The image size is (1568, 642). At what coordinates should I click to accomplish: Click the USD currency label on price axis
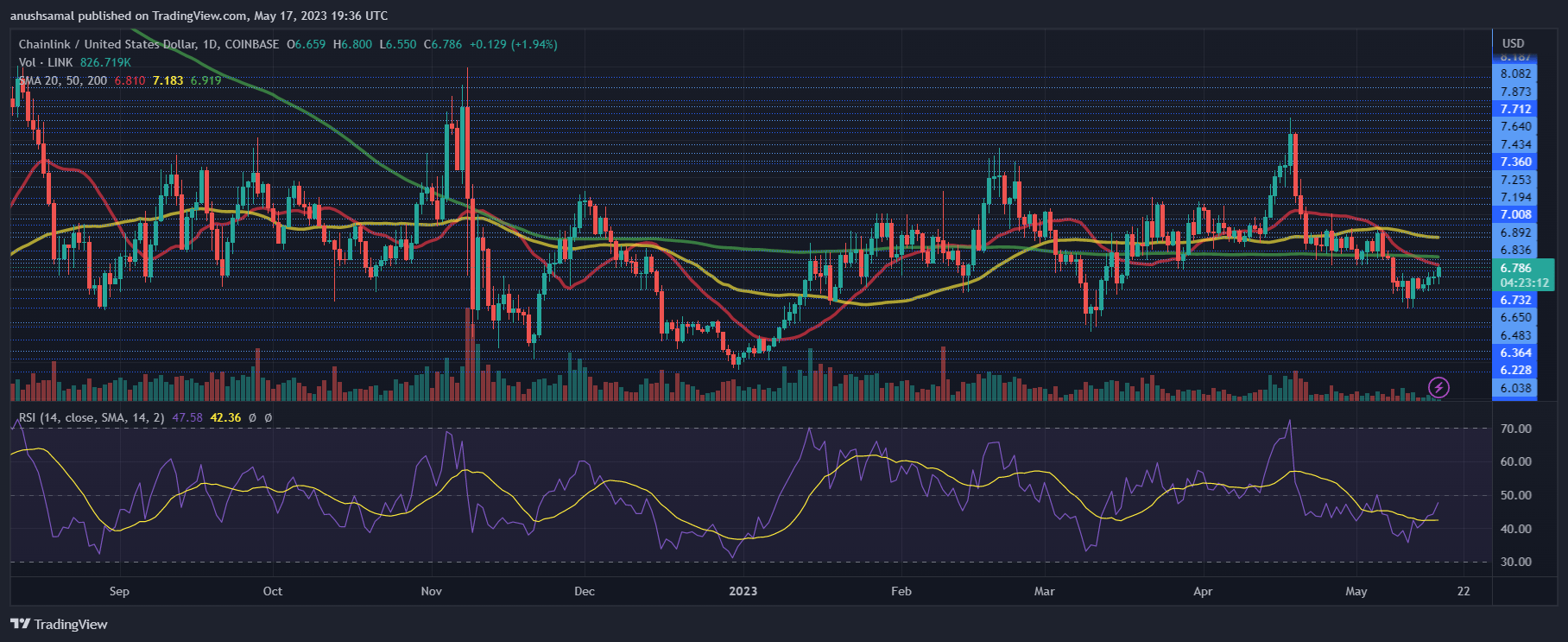pyautogui.click(x=1513, y=43)
